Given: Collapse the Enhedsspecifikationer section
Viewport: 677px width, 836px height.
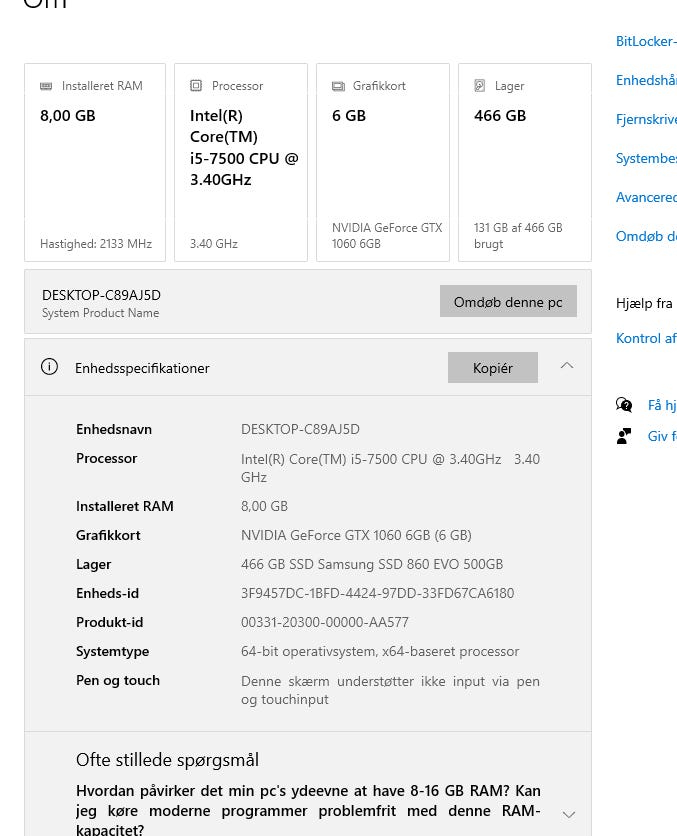Looking at the screenshot, I should tap(567, 366).
